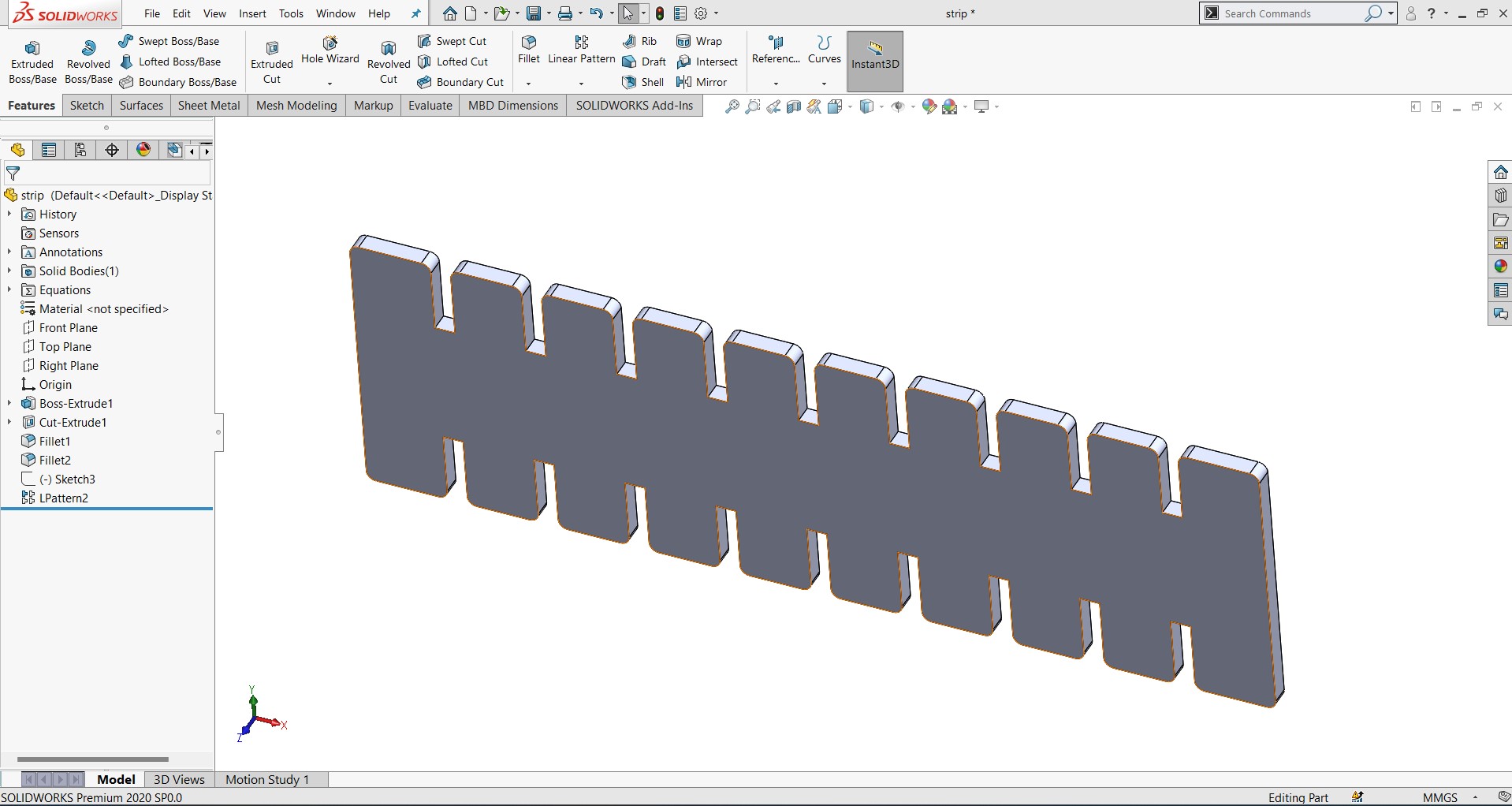This screenshot has width=1512, height=806.
Task: Select the Linear Pattern tool
Action: click(582, 49)
